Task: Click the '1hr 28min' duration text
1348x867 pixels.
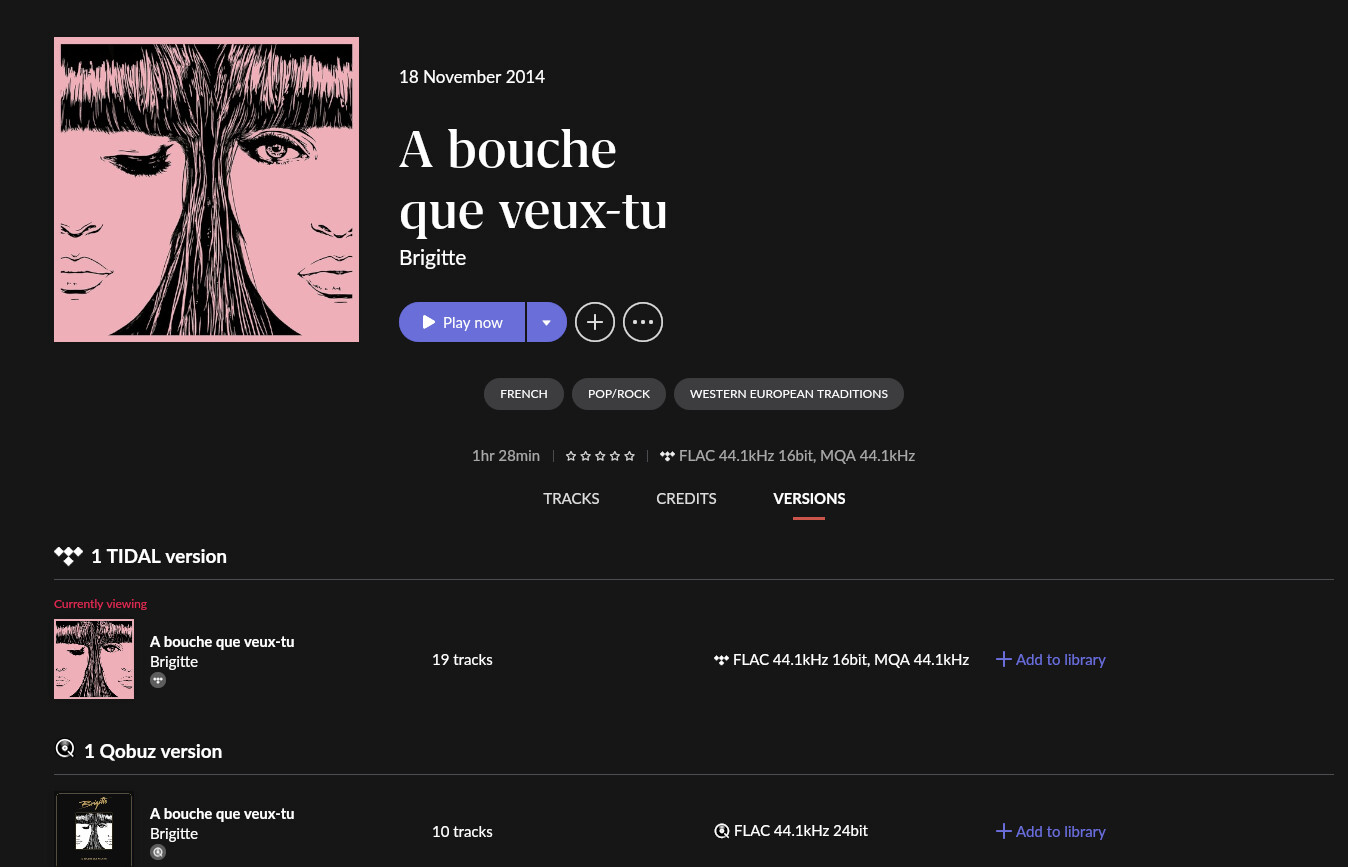Action: pos(506,456)
